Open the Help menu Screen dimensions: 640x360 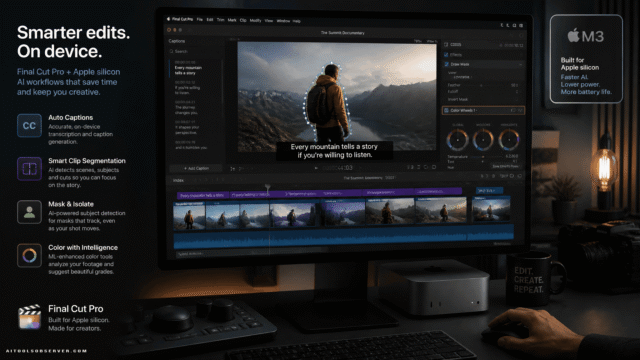tap(297, 21)
